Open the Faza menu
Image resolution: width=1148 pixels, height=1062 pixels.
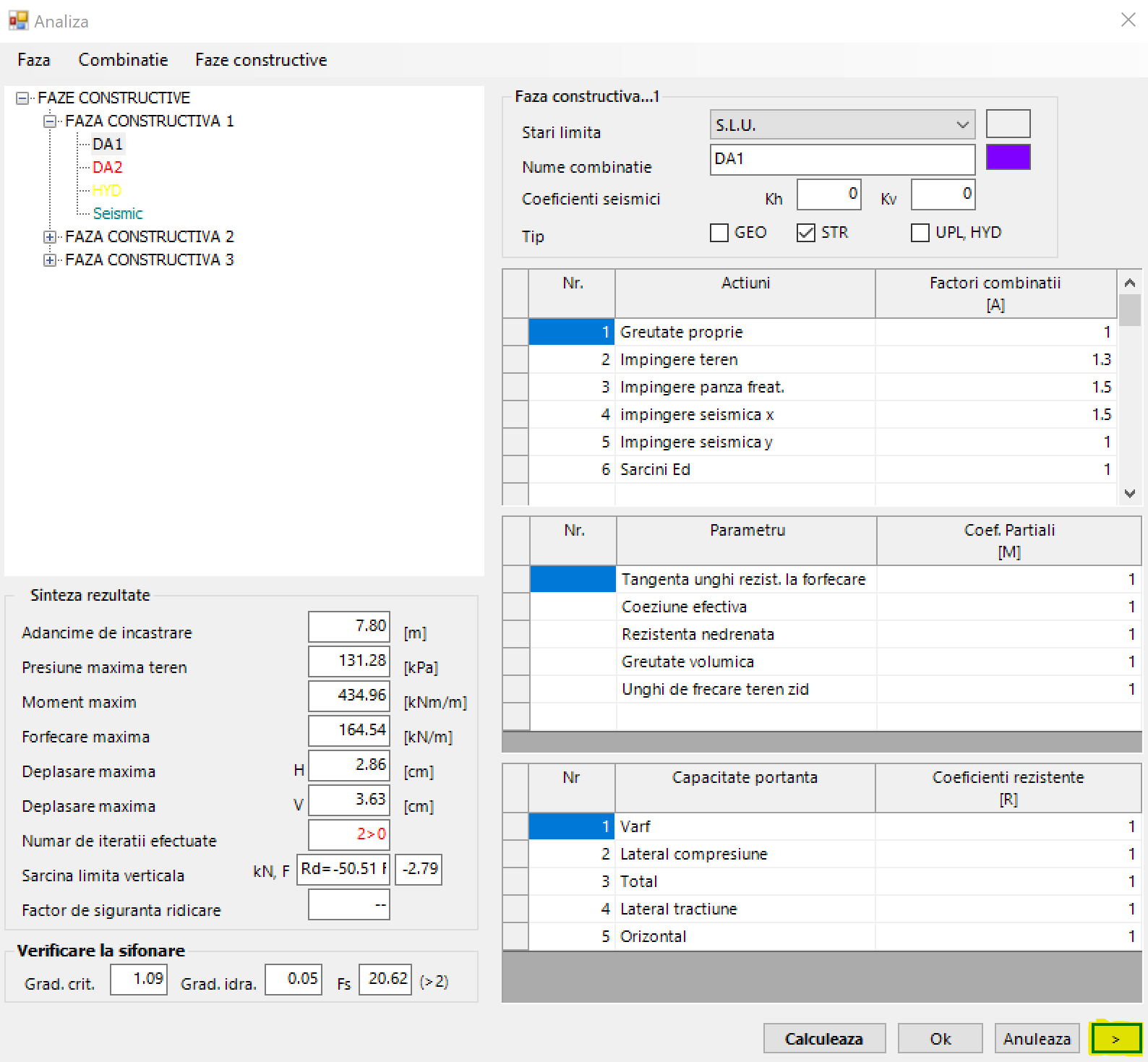point(34,60)
